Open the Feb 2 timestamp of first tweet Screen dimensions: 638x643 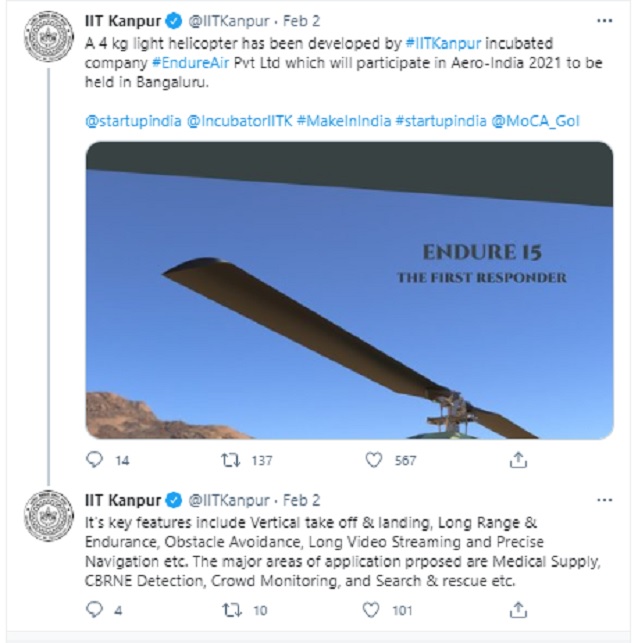click(x=303, y=20)
